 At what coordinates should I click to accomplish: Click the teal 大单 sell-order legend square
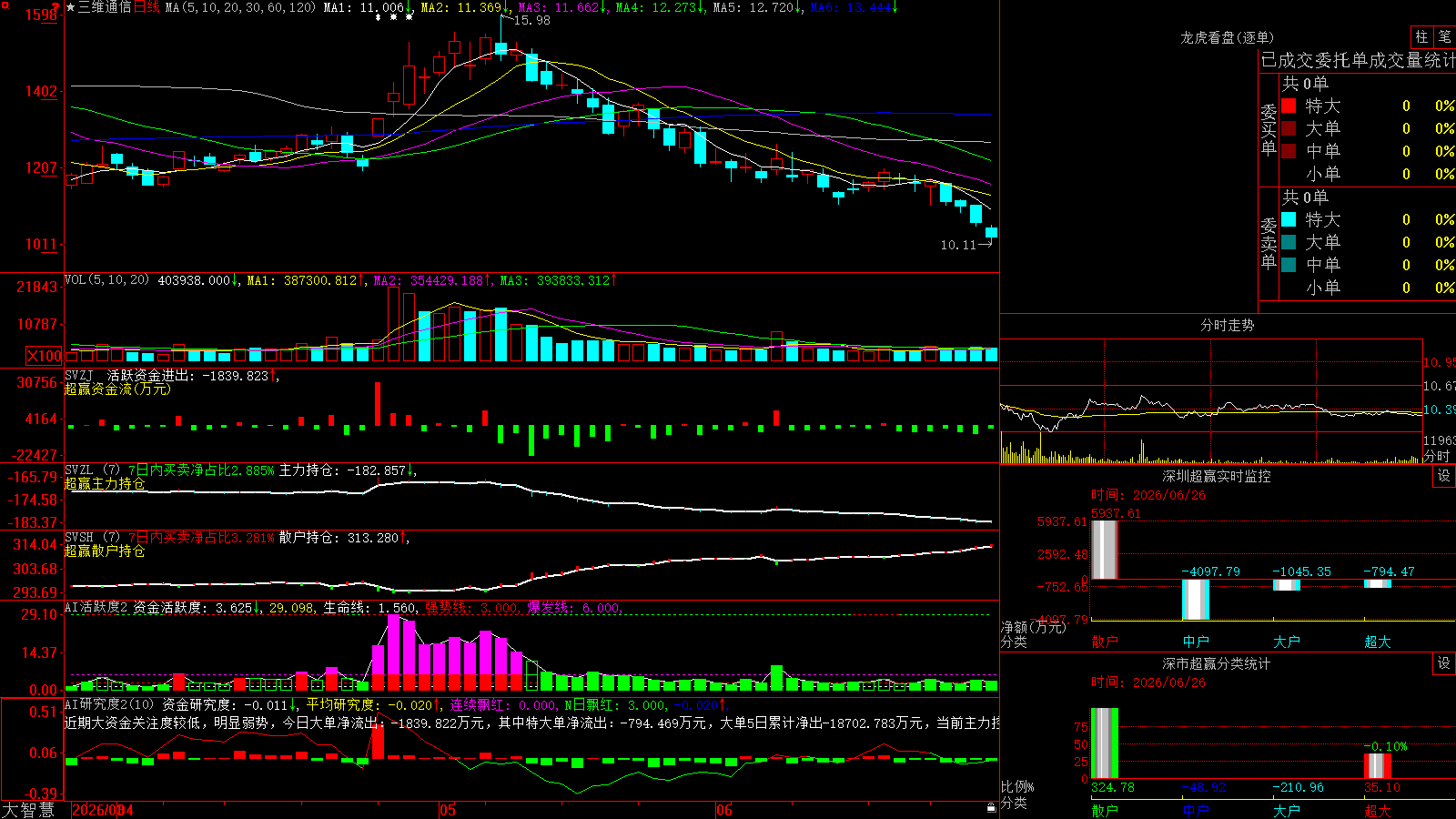[1289, 242]
